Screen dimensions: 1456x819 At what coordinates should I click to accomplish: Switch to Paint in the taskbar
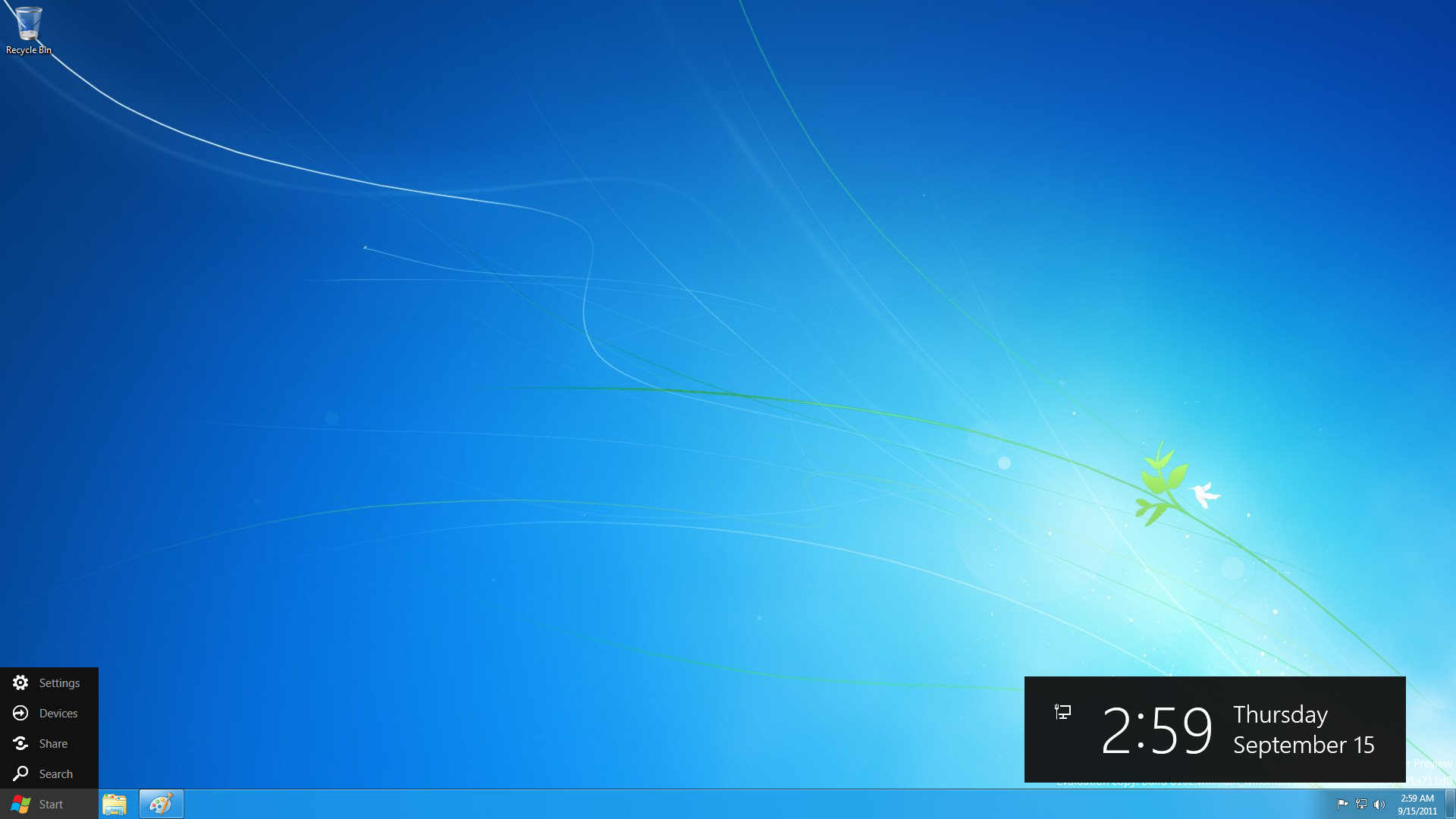pos(161,804)
